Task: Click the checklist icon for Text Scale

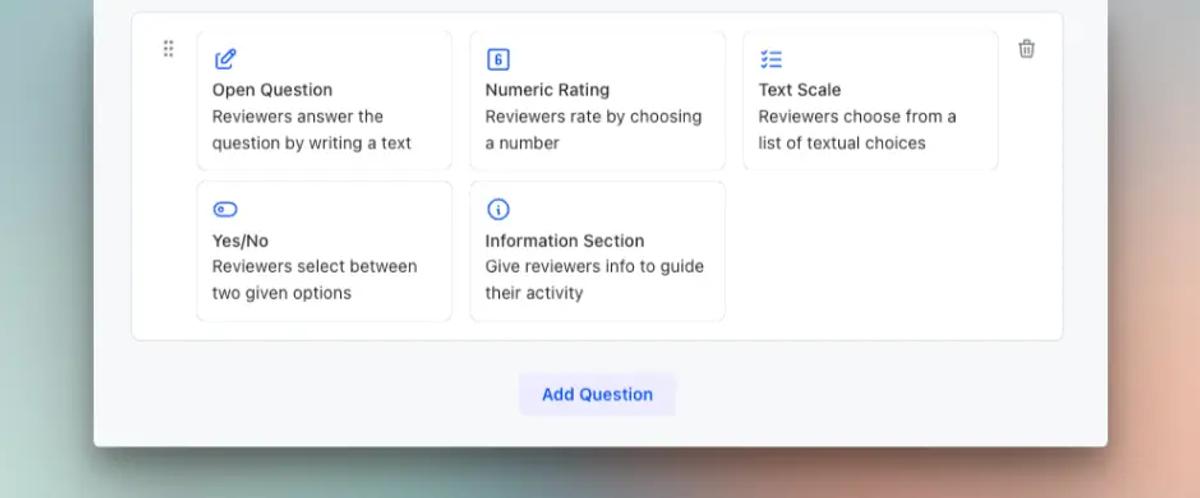Action: click(x=771, y=59)
